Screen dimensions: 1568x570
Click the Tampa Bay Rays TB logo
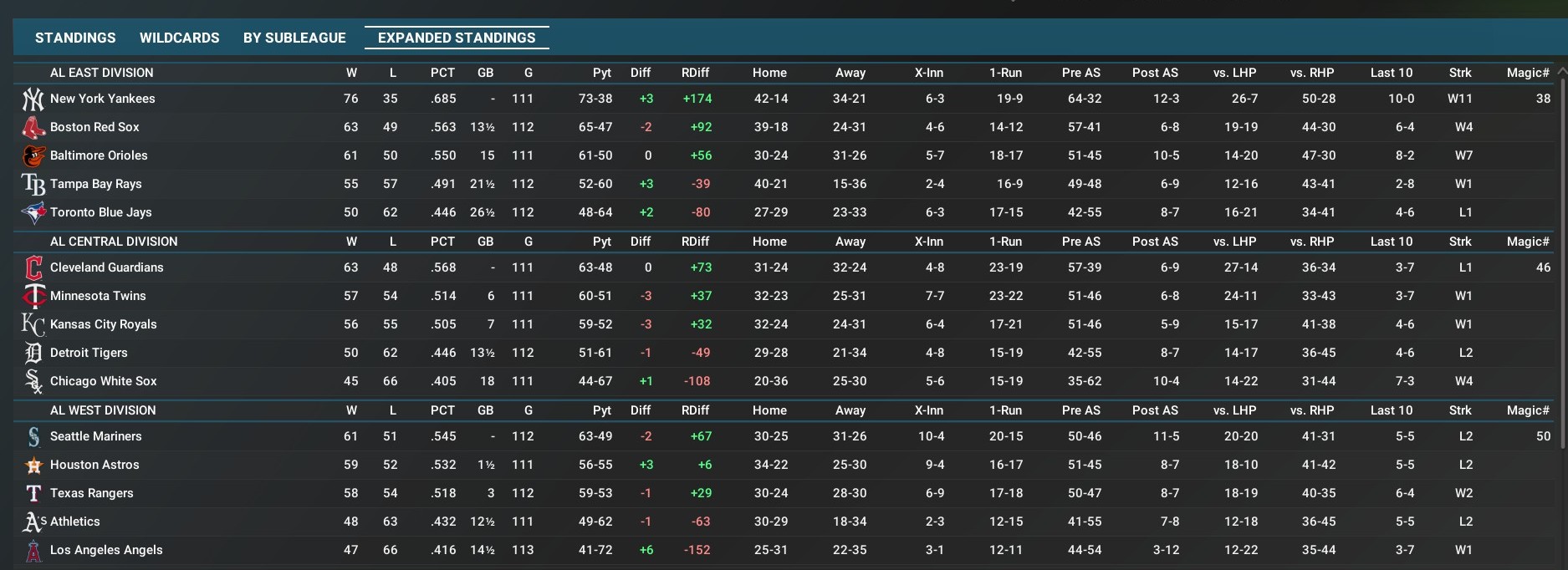pyautogui.click(x=33, y=185)
